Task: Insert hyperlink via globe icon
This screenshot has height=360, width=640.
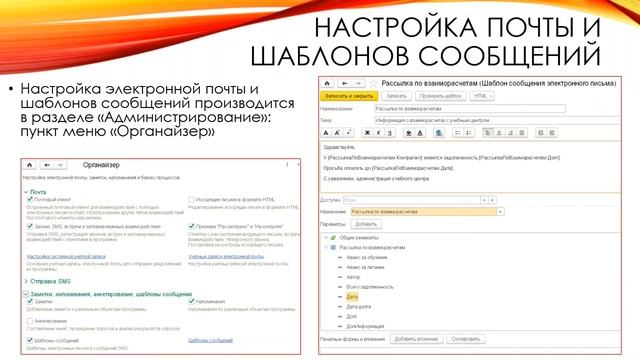Action: pyautogui.click(x=438, y=133)
